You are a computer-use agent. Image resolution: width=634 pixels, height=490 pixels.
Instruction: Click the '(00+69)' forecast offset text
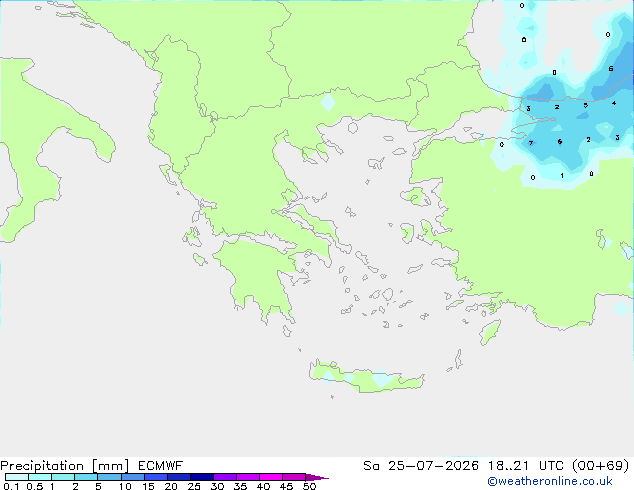click(601, 466)
